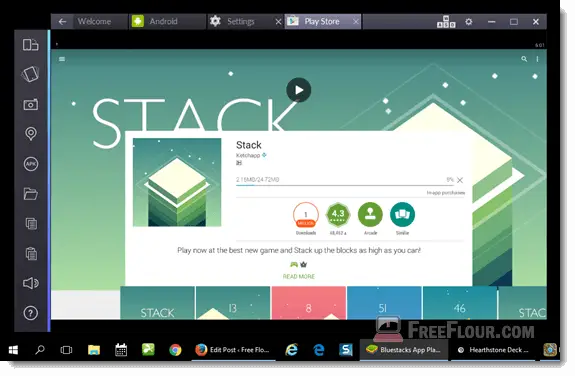Open the blue screenshot thumbnail showing 51
Viewport: 575px width, 376px height.
(384, 303)
